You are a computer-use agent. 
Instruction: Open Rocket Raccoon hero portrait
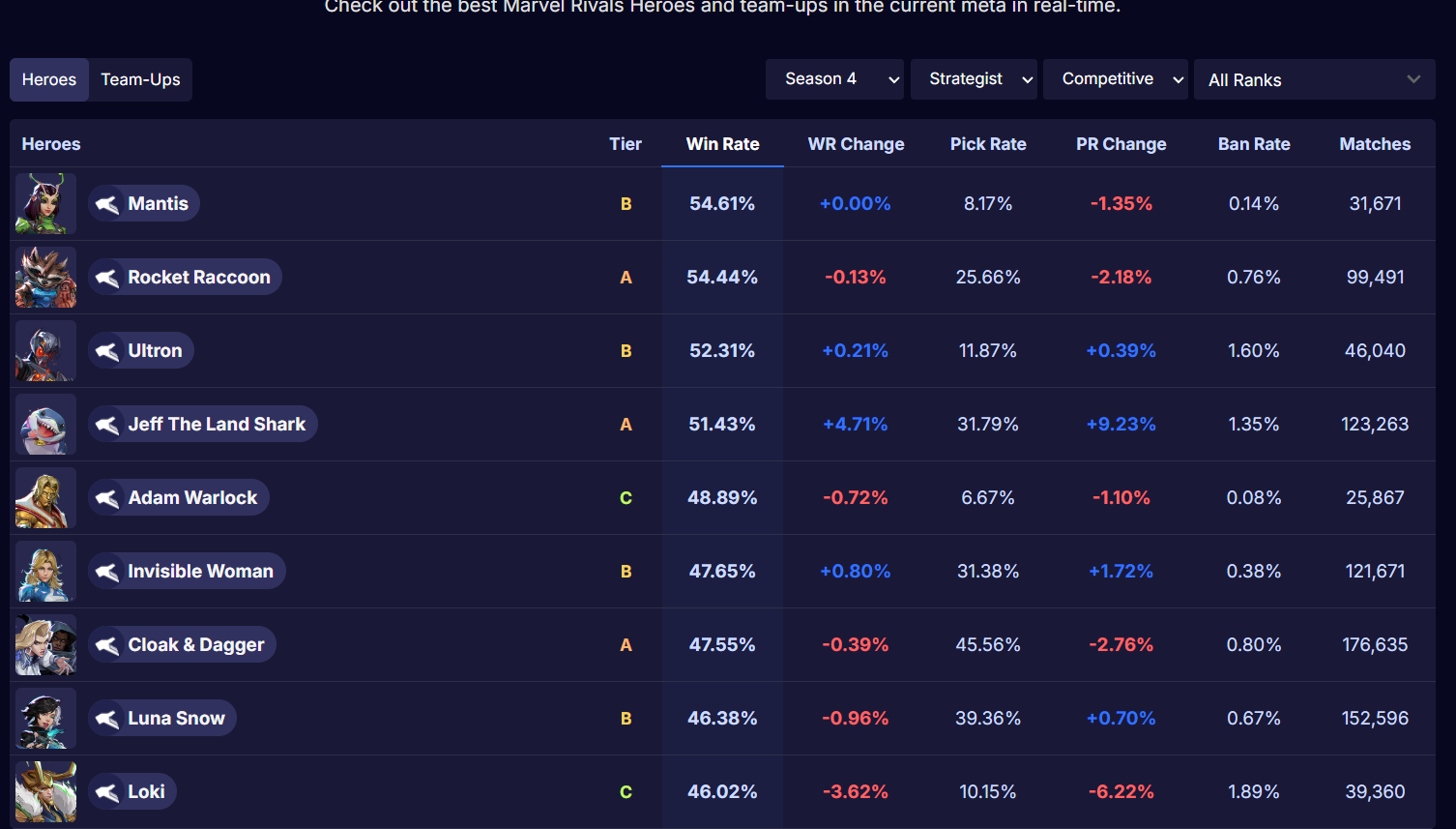coord(45,277)
